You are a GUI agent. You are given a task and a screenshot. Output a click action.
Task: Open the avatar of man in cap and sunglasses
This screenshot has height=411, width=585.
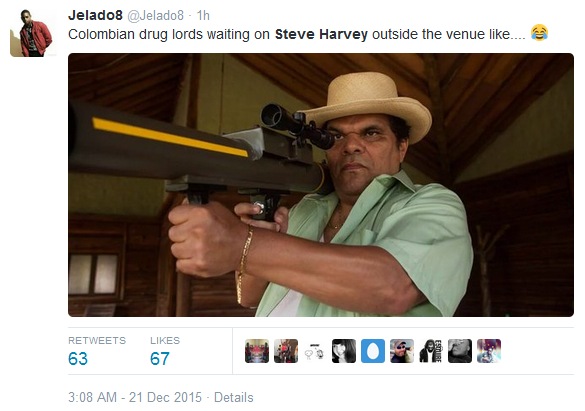point(402,351)
